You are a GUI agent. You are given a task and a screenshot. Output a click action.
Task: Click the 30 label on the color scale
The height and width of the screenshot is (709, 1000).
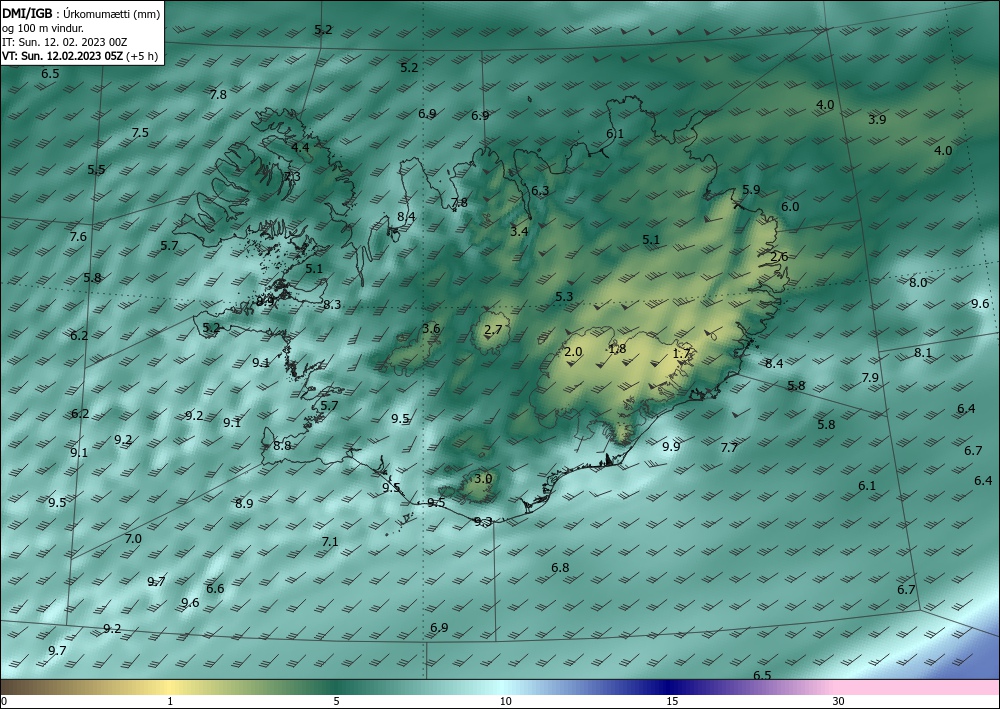839,701
